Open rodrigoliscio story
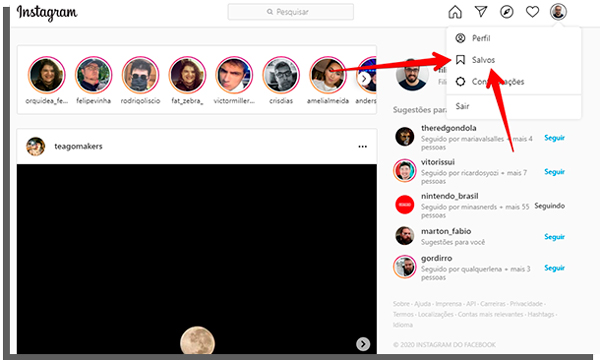The width and height of the screenshot is (600, 360). tap(140, 75)
